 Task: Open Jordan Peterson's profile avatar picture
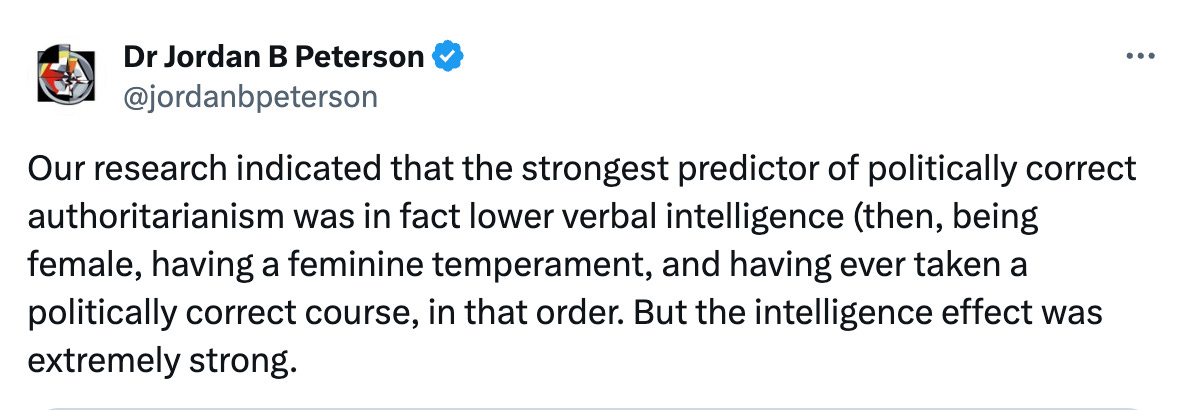pyautogui.click(x=66, y=74)
